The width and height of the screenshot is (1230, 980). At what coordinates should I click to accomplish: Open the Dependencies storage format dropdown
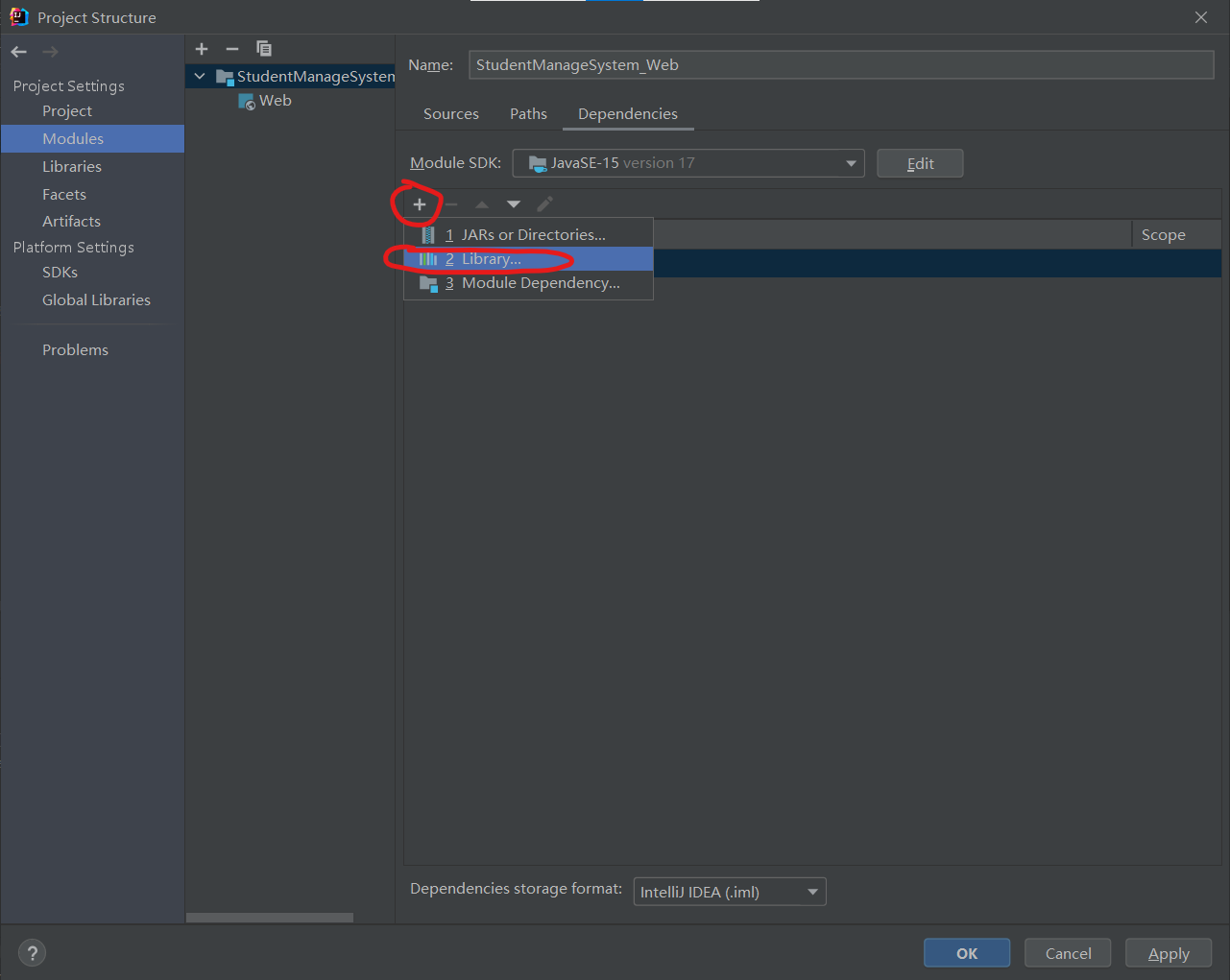pyautogui.click(x=730, y=892)
